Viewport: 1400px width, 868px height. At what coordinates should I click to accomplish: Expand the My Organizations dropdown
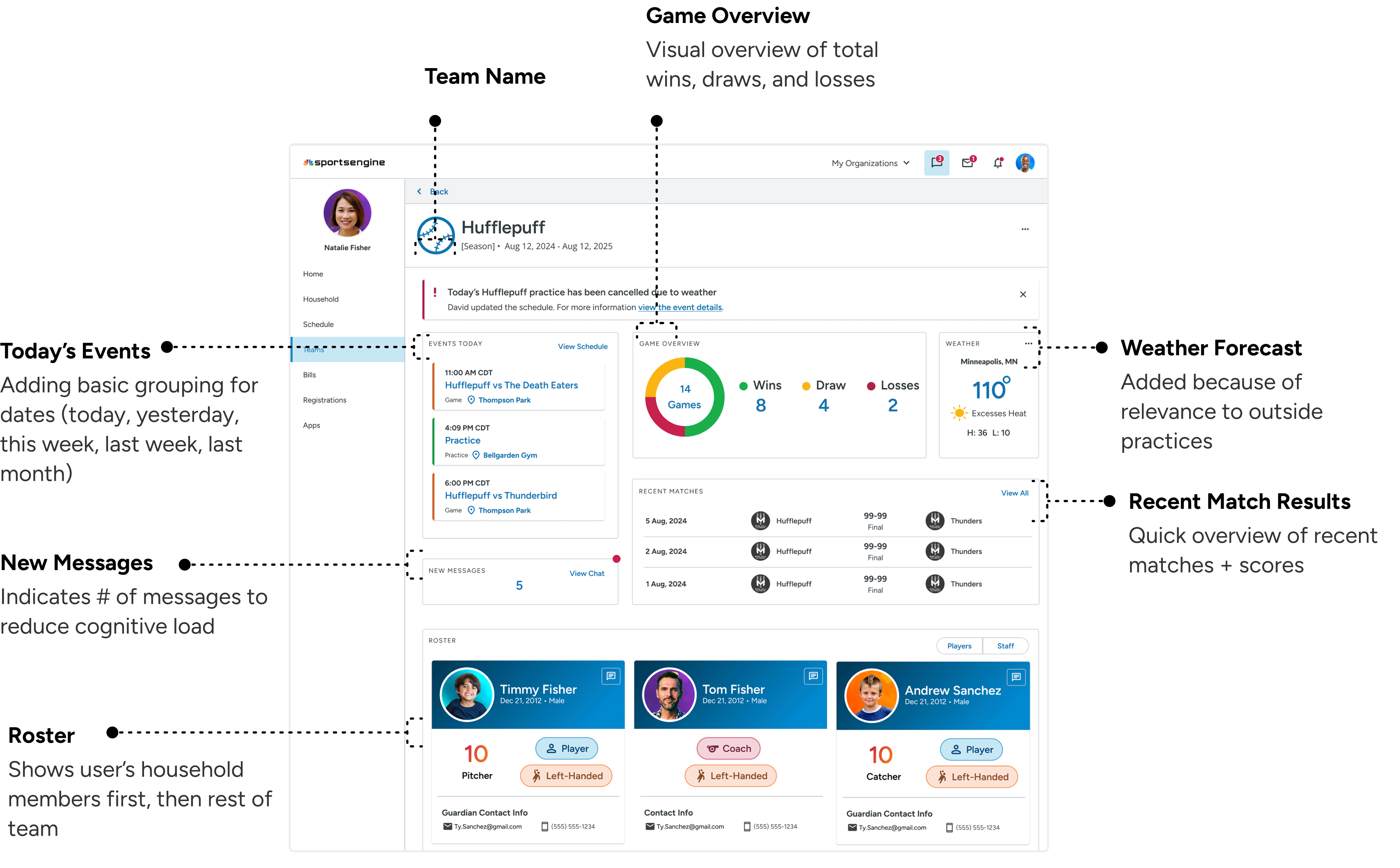[x=871, y=163]
